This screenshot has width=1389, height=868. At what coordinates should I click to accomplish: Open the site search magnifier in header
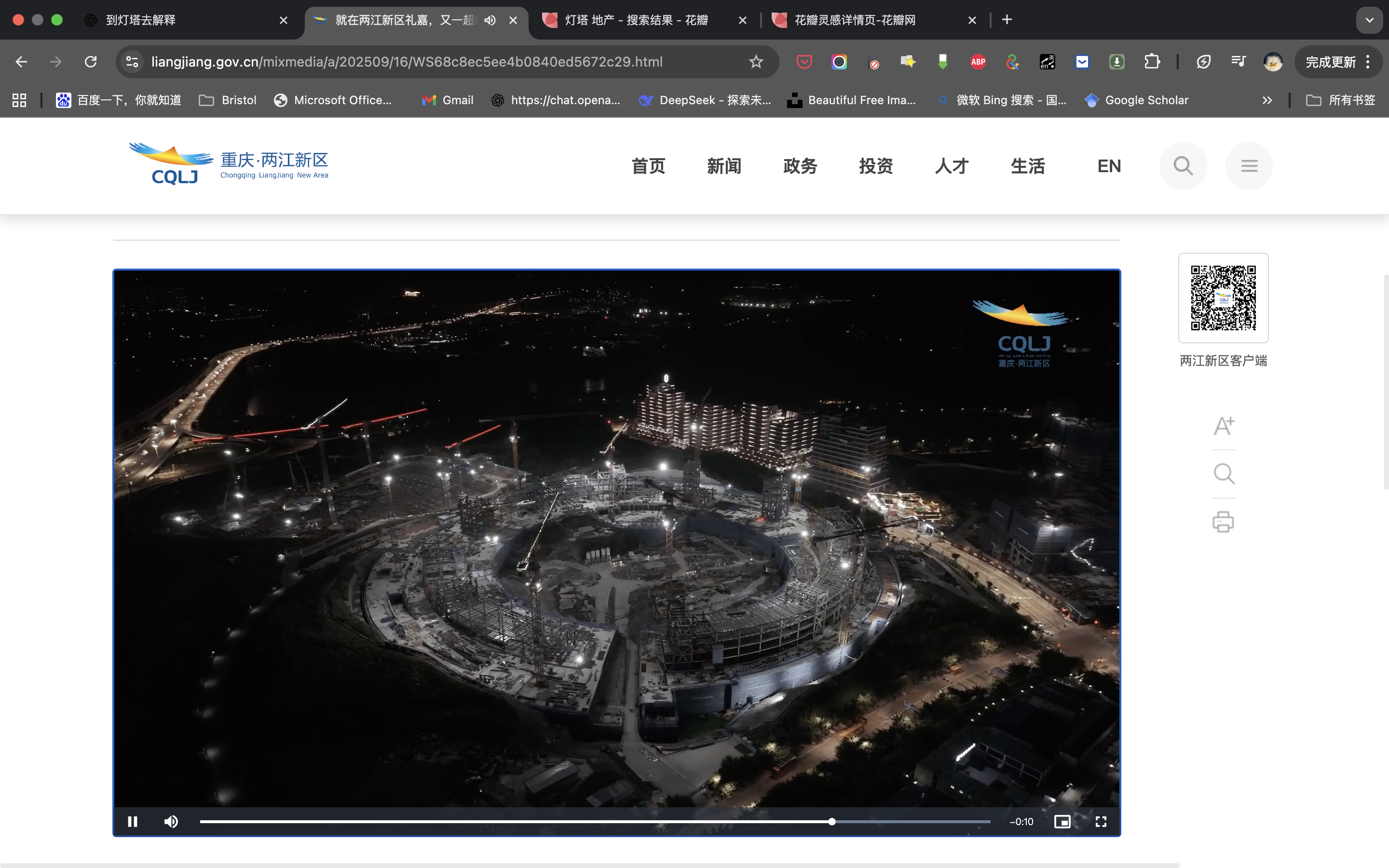pyautogui.click(x=1183, y=166)
